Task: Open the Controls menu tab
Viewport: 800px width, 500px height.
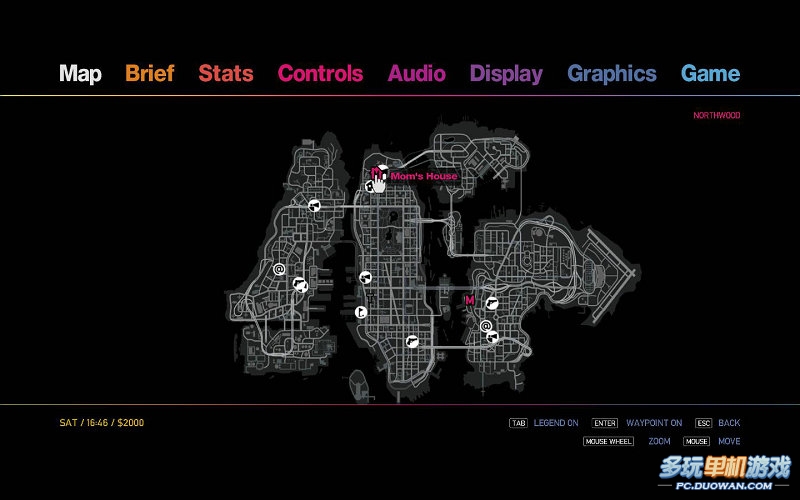Action: pyautogui.click(x=320, y=73)
